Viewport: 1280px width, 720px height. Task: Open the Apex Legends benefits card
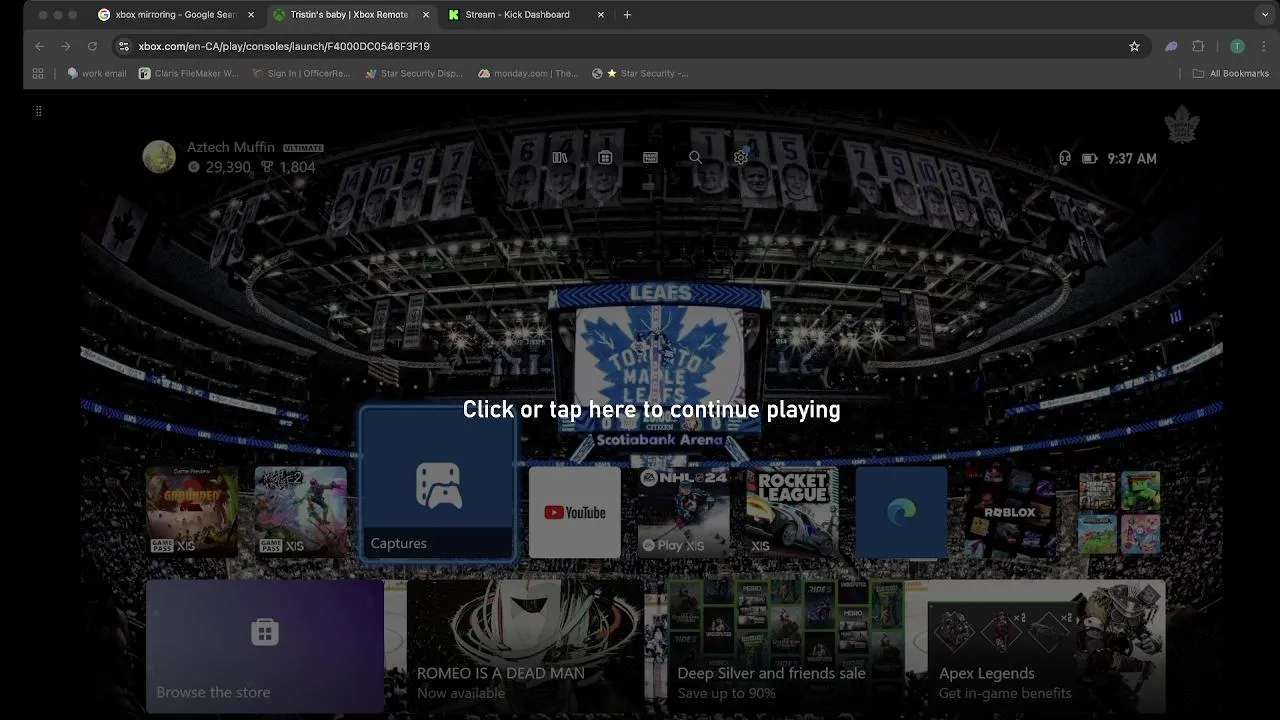point(1047,647)
